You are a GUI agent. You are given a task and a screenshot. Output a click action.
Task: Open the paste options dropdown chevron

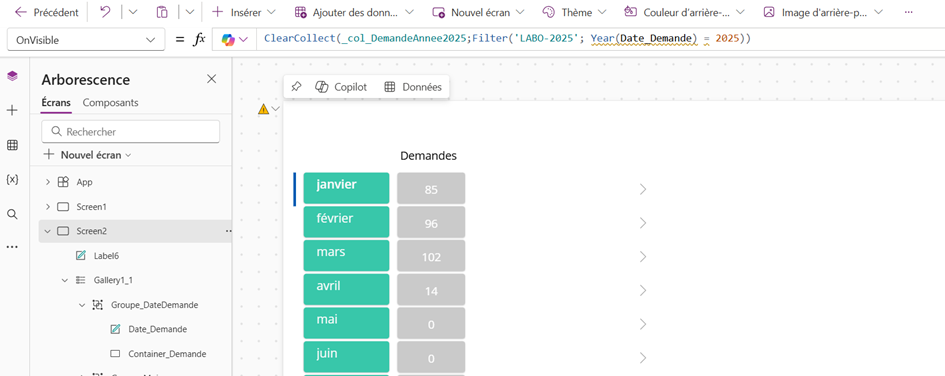tap(190, 12)
